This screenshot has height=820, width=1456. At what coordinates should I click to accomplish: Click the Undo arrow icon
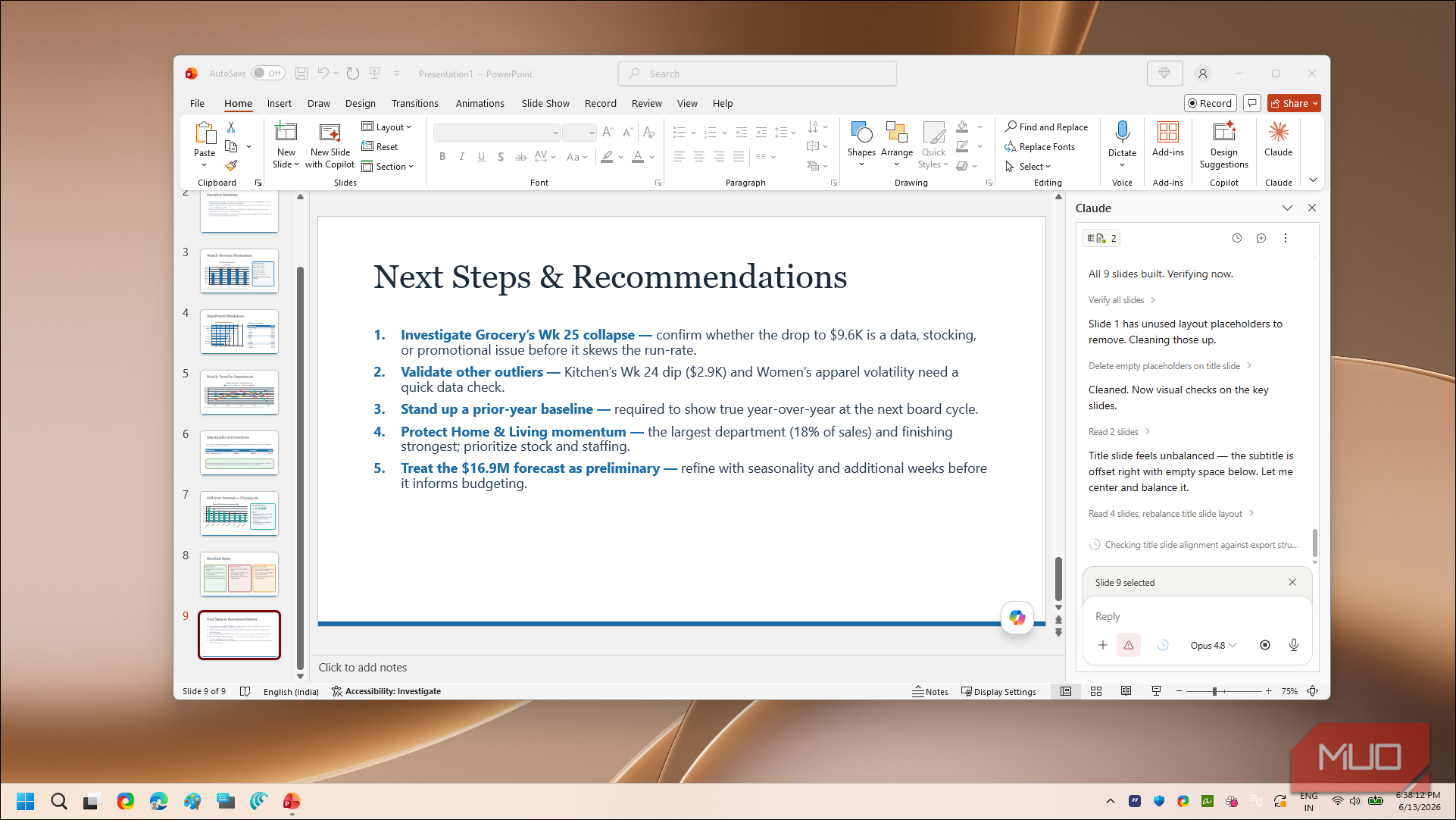point(323,74)
